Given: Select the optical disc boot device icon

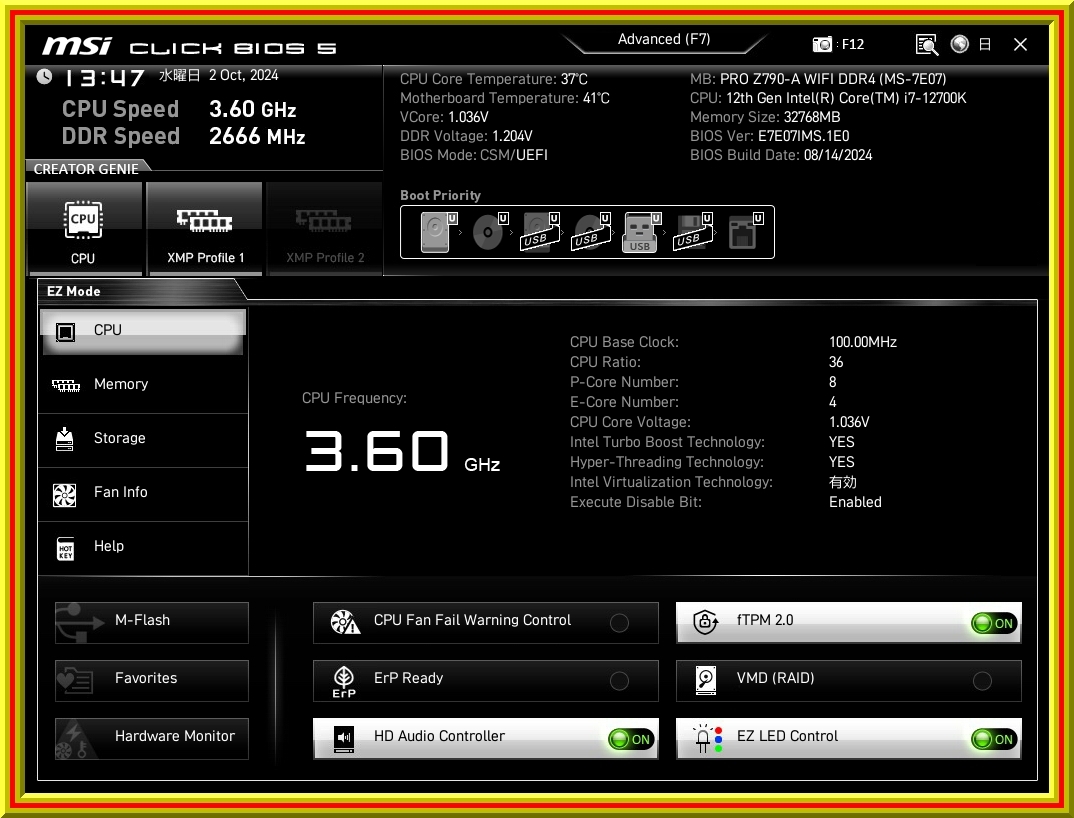Looking at the screenshot, I should [490, 232].
